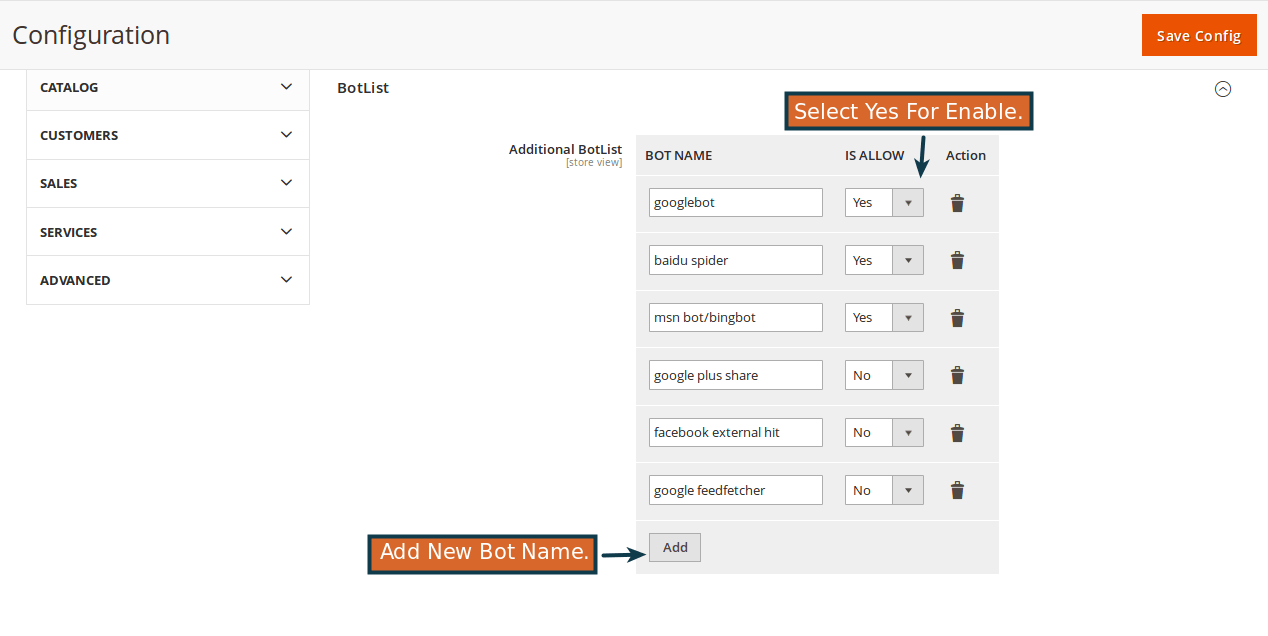Open Is Allow dropdown for baidu spider

click(x=884, y=260)
